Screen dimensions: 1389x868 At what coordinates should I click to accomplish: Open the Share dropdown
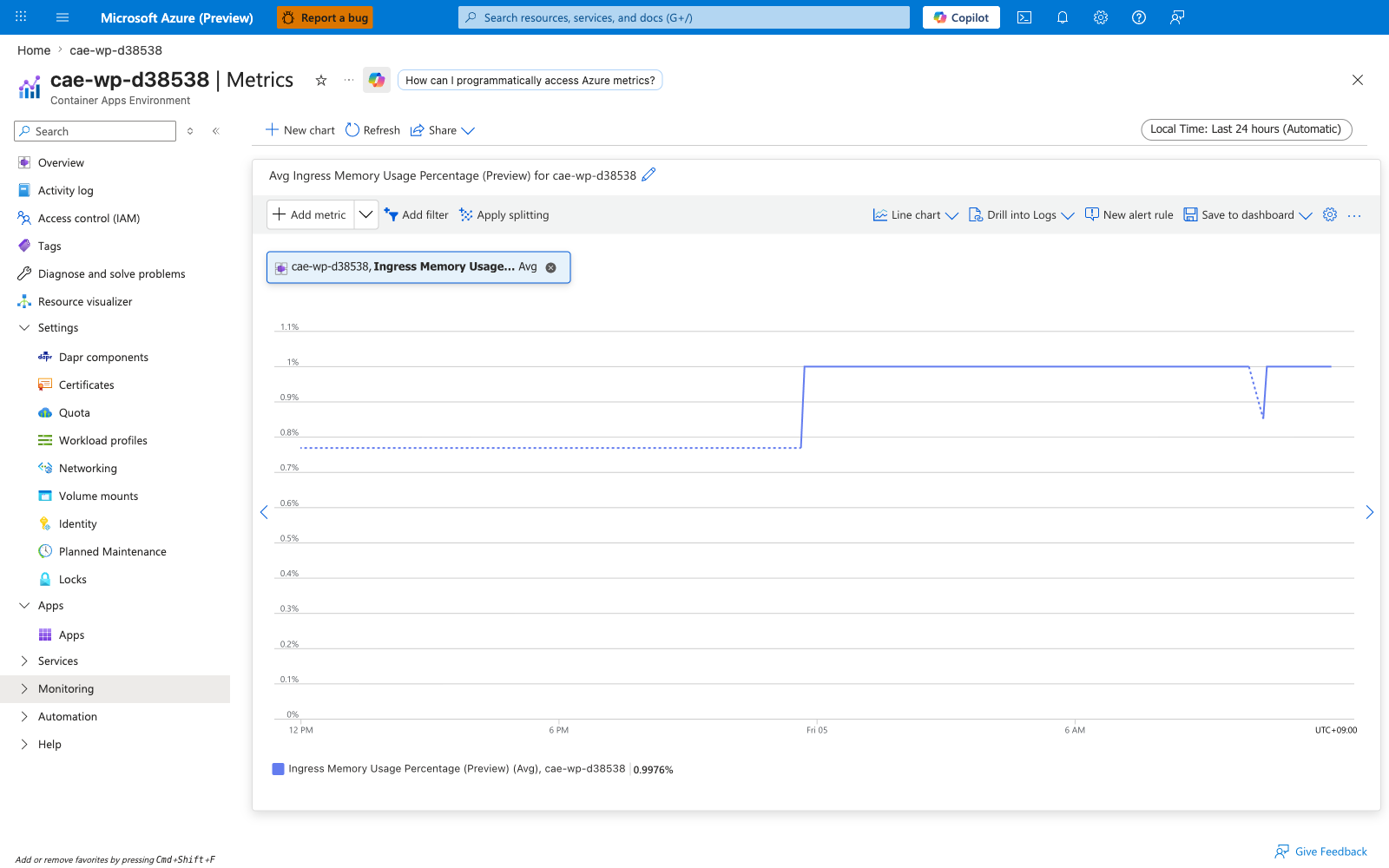[x=442, y=130]
